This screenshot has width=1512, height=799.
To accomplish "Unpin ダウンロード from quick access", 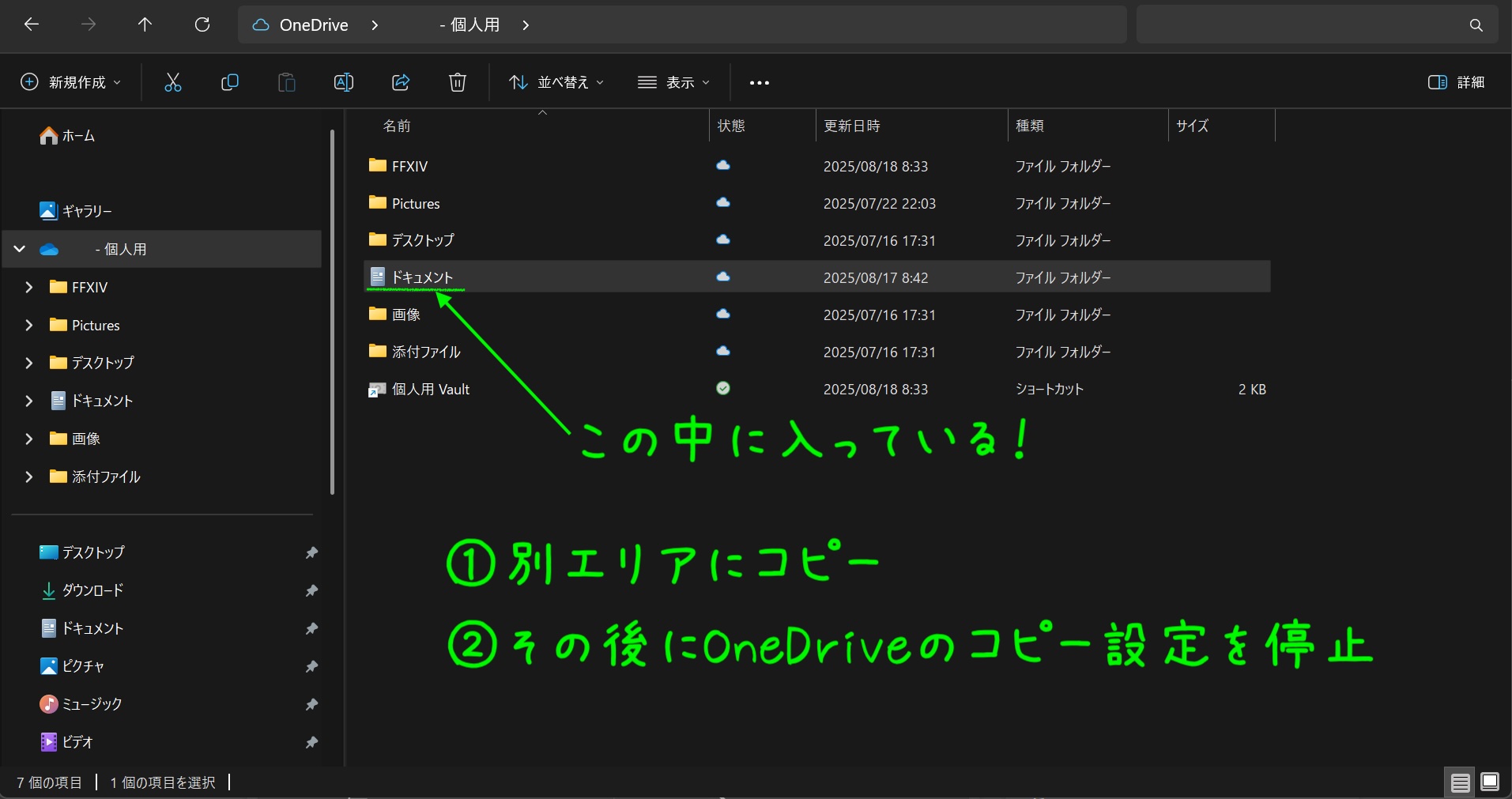I will pyautogui.click(x=311, y=590).
